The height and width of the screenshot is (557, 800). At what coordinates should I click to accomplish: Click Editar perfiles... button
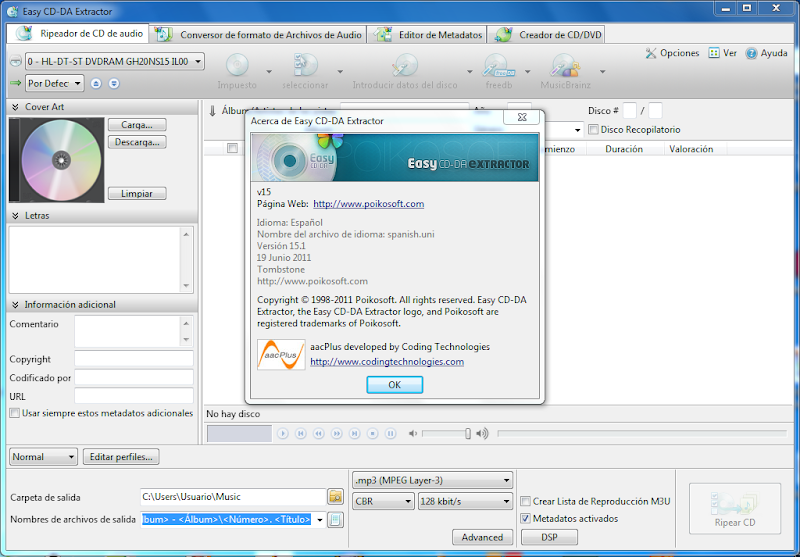tap(121, 457)
